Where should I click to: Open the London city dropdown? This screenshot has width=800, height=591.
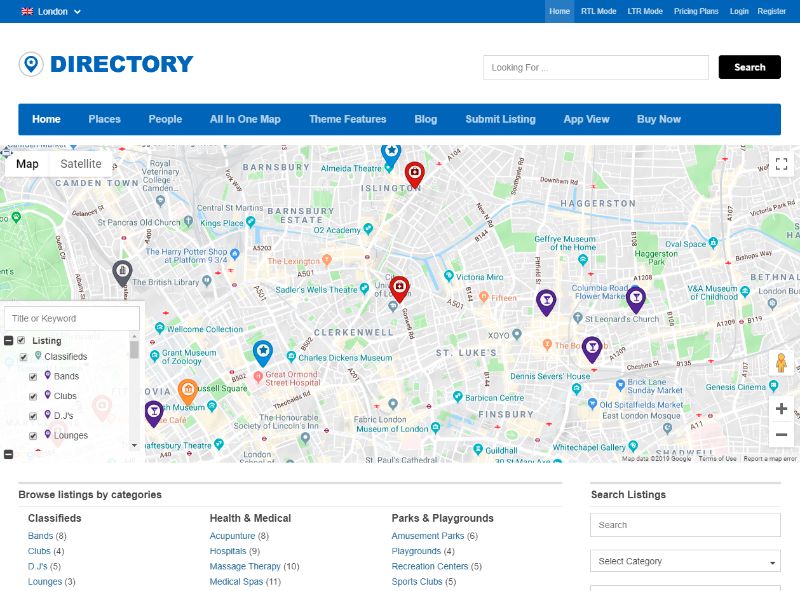pyautogui.click(x=51, y=11)
